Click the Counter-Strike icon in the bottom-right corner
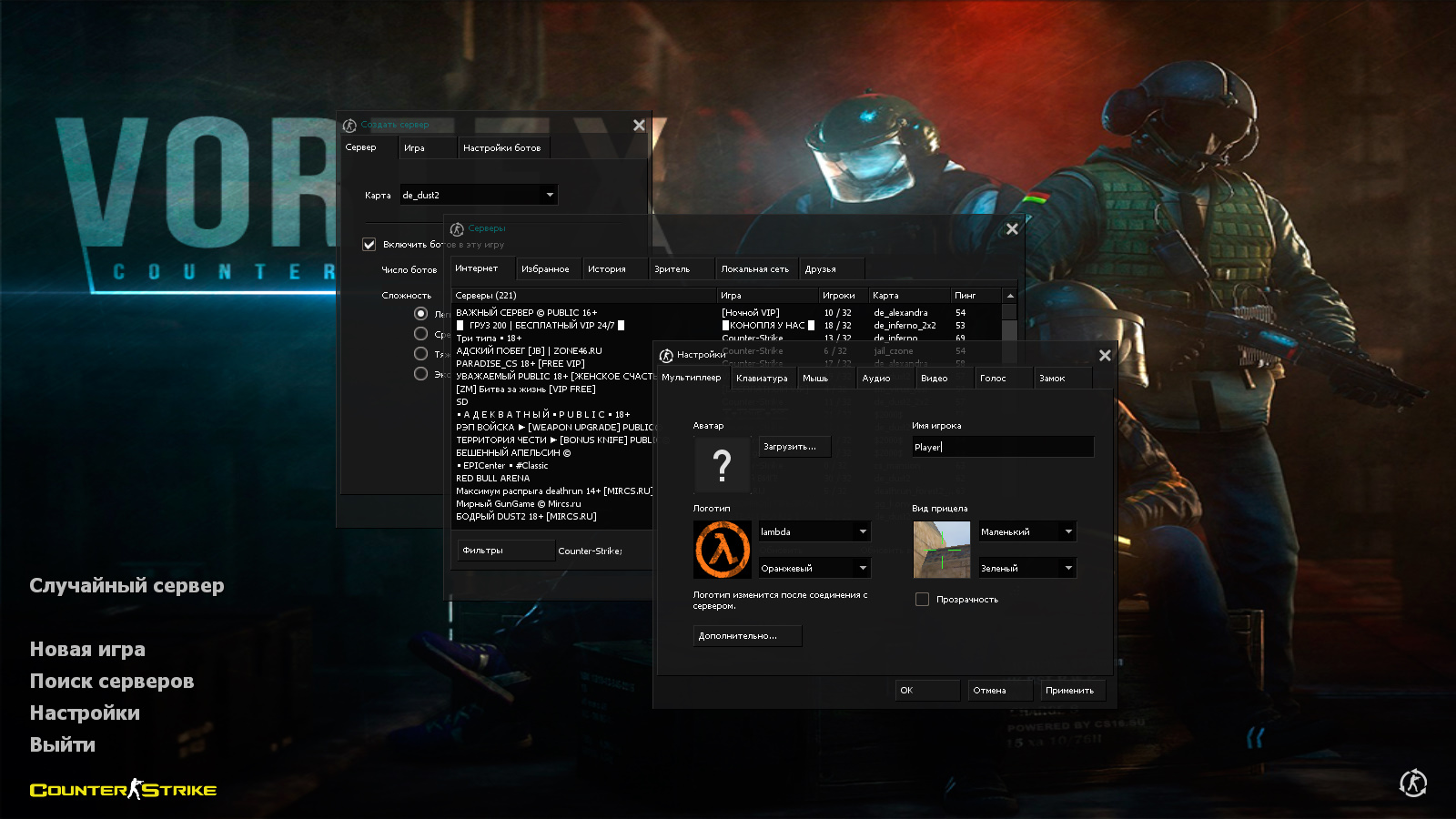1456x819 pixels. 1412,783
